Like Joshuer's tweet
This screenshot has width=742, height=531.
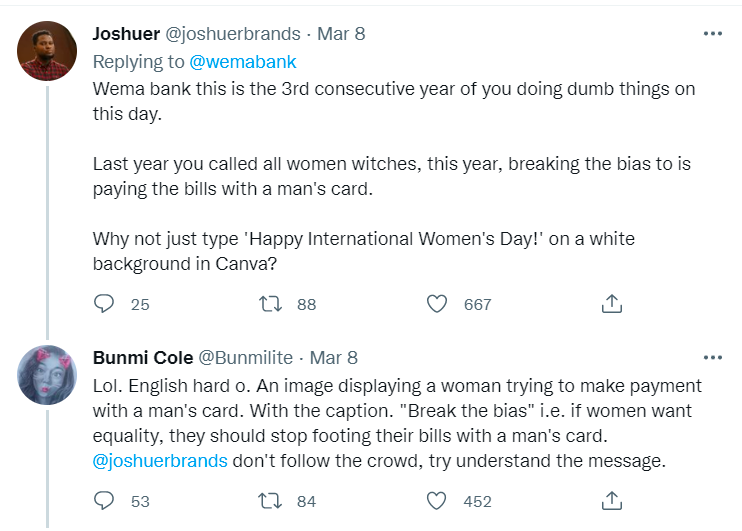(436, 303)
